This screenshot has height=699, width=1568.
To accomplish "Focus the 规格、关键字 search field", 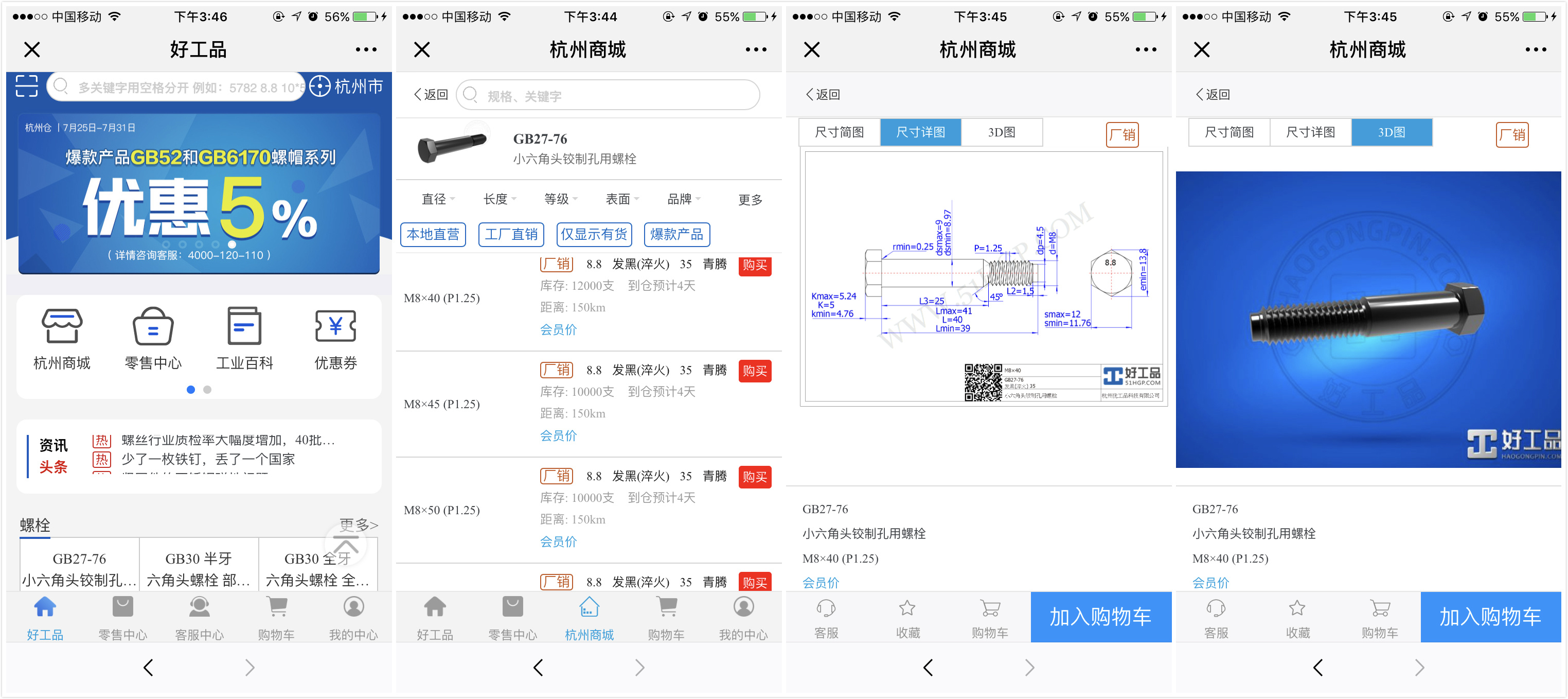I will click(x=609, y=96).
